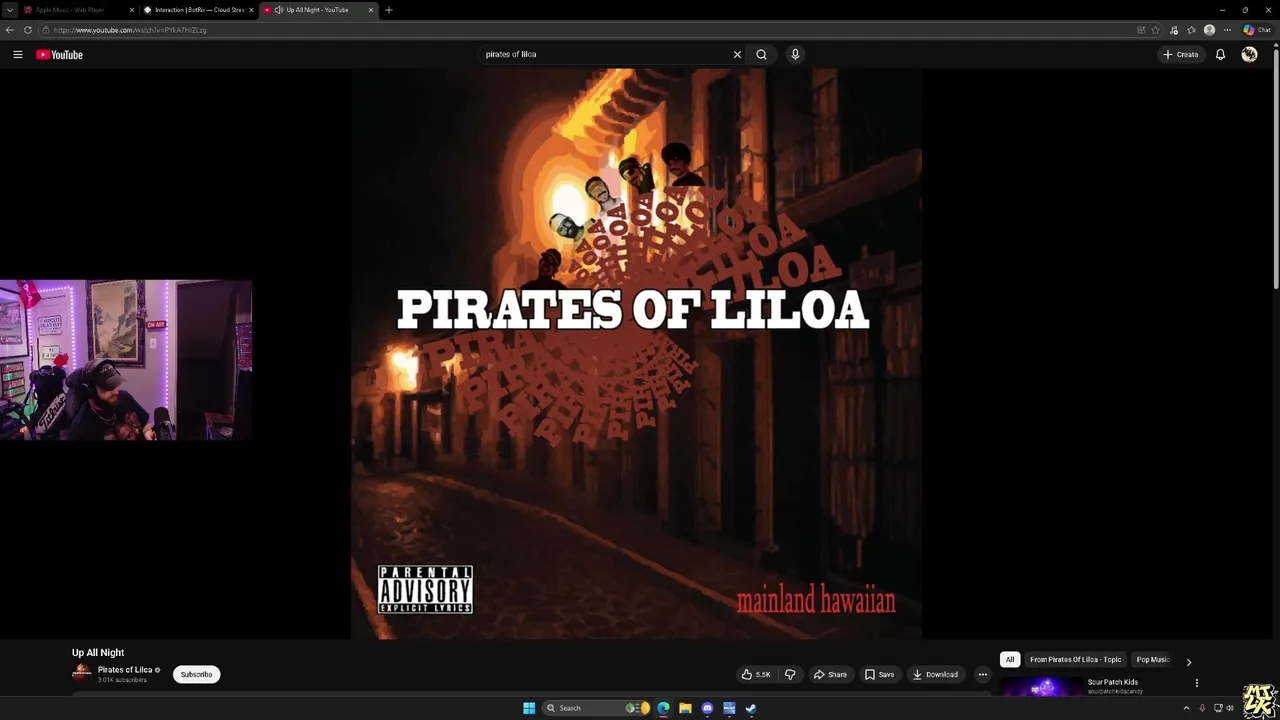Open the tab actions dropdown

(x=10, y=10)
